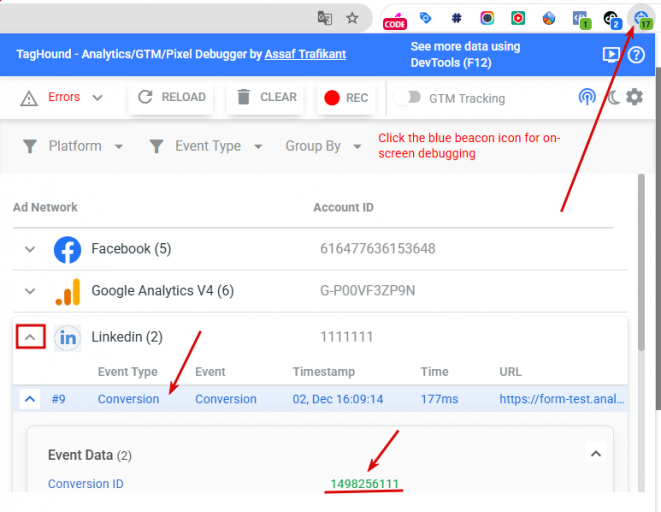Click the Event column header in Linkedin table
The height and width of the screenshot is (512, 661).
[210, 372]
